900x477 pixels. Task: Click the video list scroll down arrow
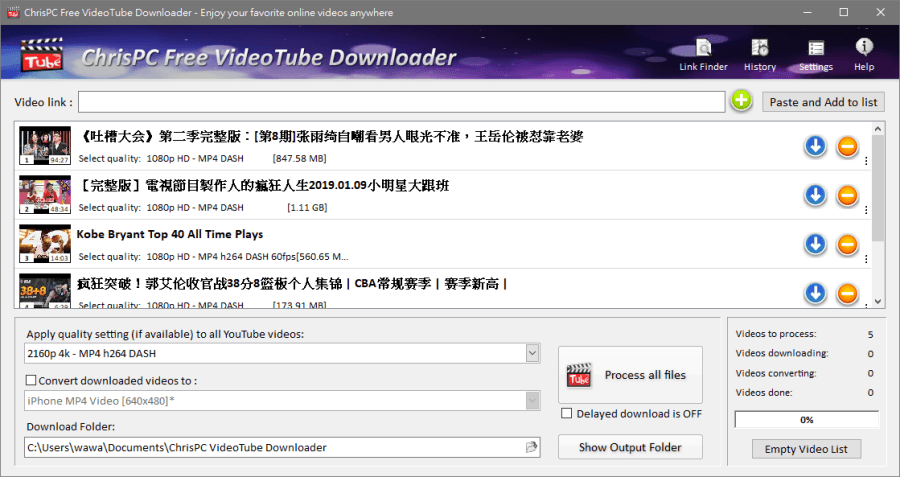point(878,301)
